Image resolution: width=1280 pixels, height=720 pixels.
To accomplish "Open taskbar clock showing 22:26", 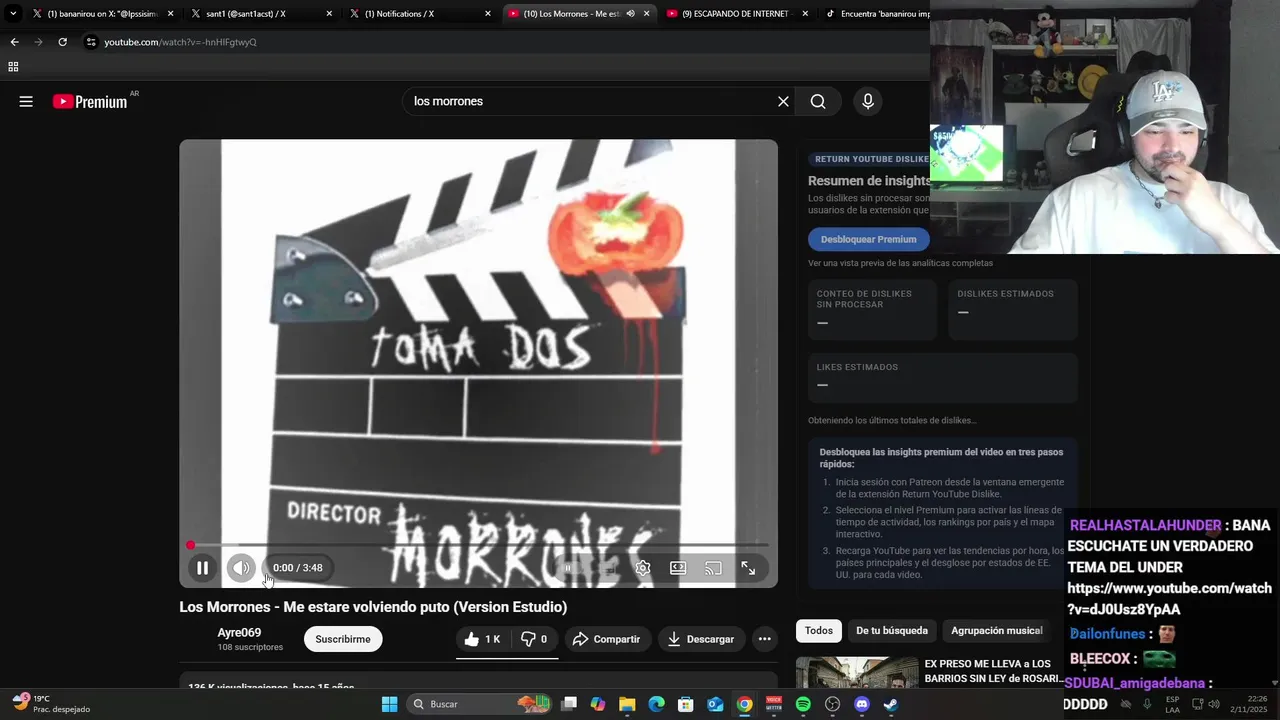I will pos(1249,704).
